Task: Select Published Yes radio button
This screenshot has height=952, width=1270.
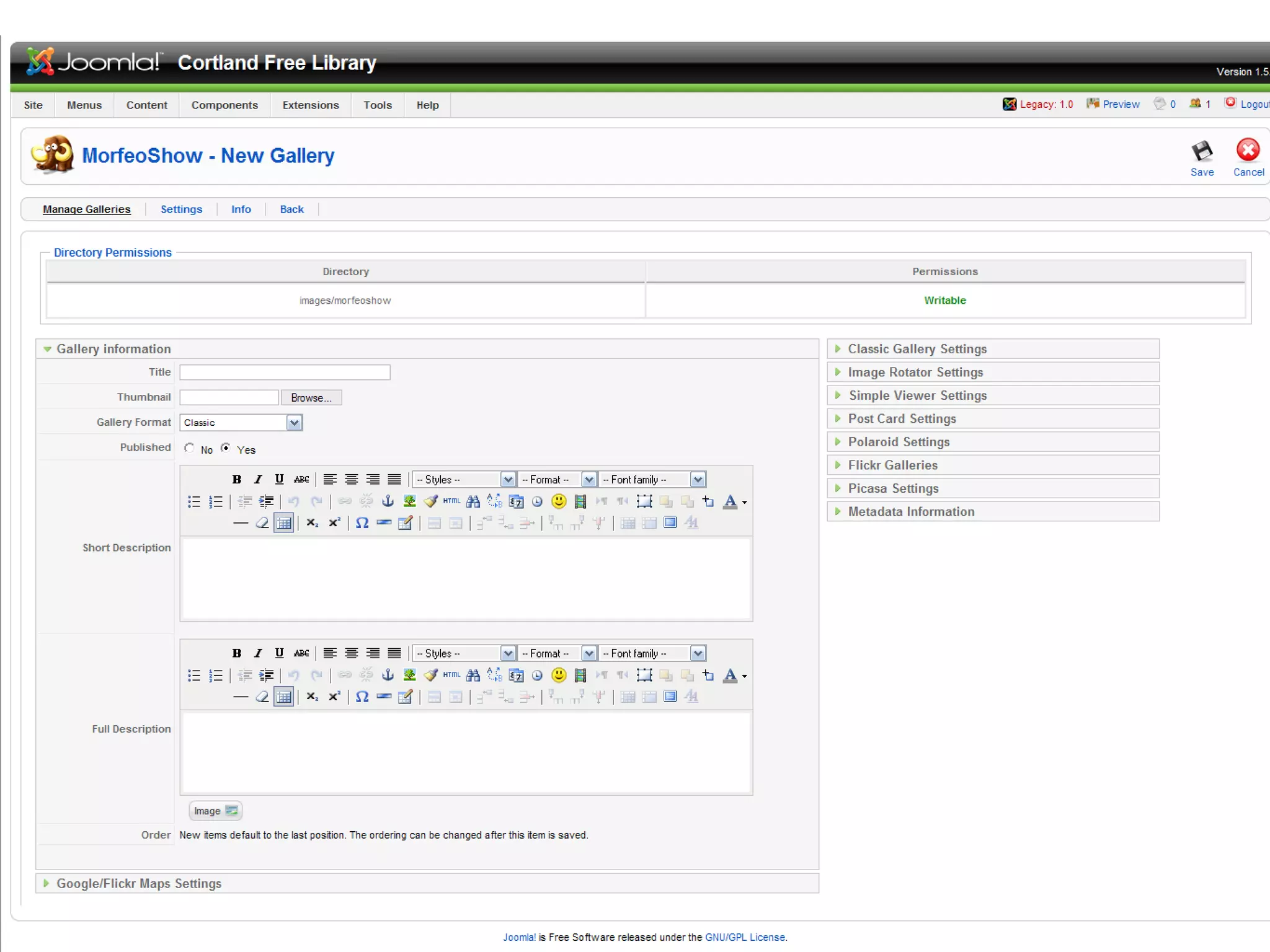Action: 226,447
